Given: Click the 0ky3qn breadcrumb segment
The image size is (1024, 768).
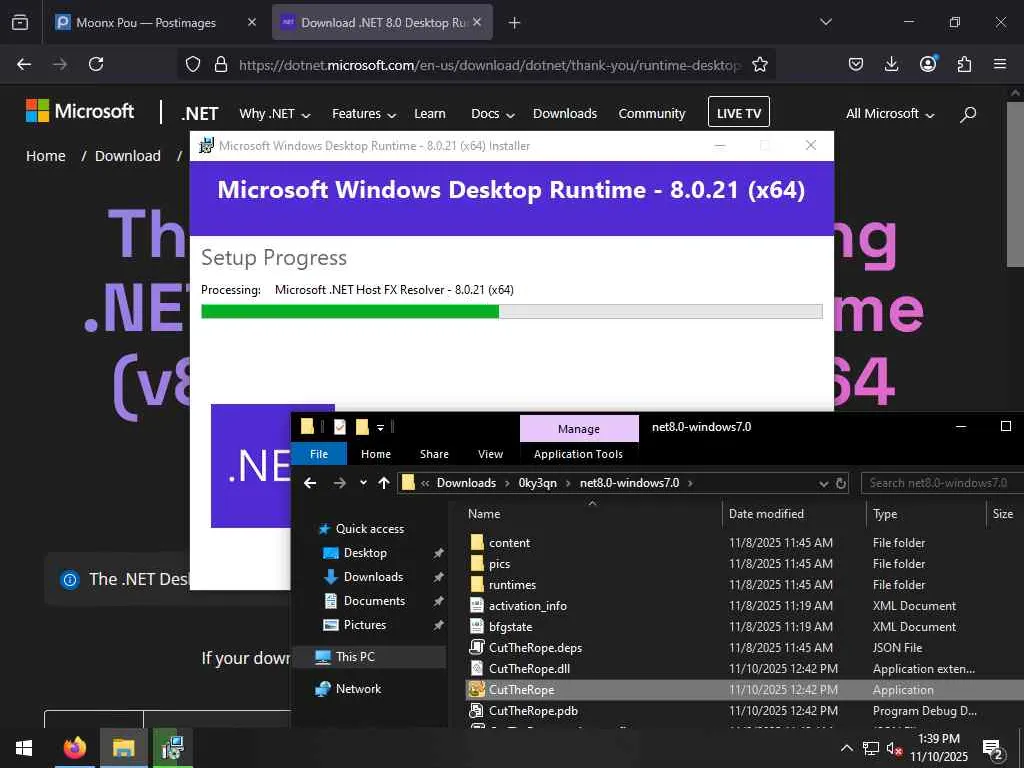Looking at the screenshot, I should 537,483.
